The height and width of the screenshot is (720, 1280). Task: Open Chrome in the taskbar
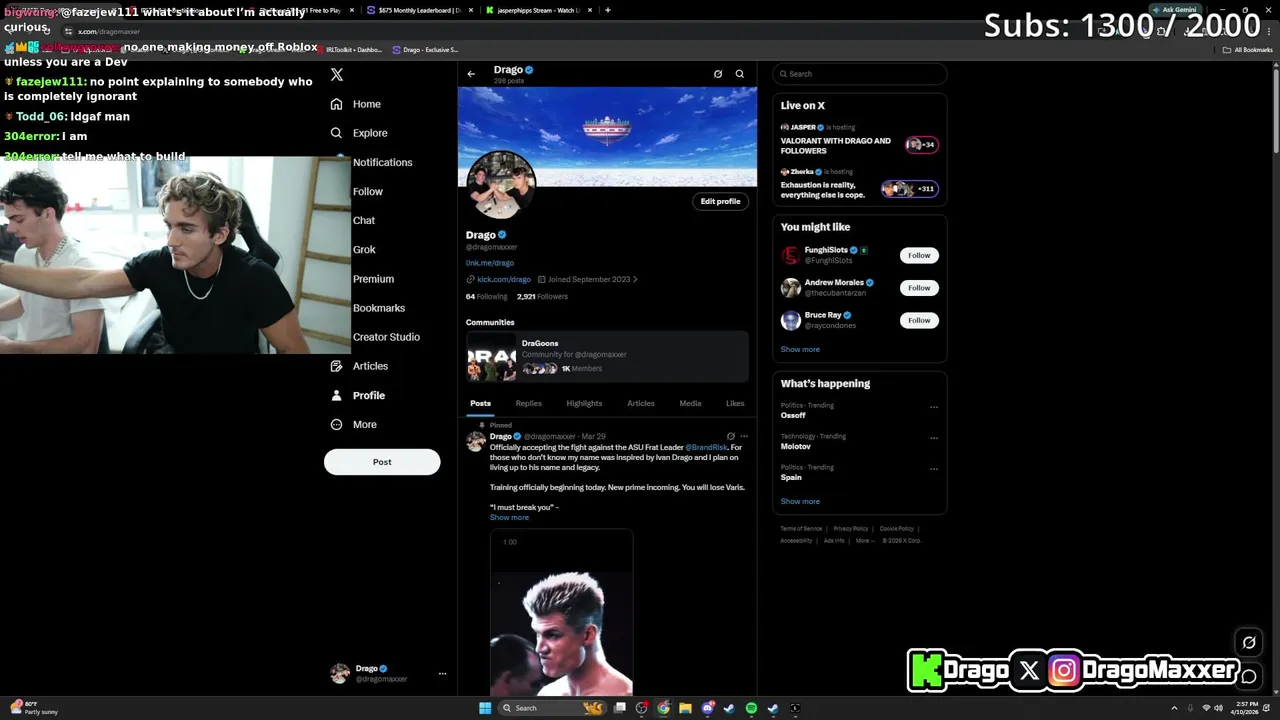(663, 708)
